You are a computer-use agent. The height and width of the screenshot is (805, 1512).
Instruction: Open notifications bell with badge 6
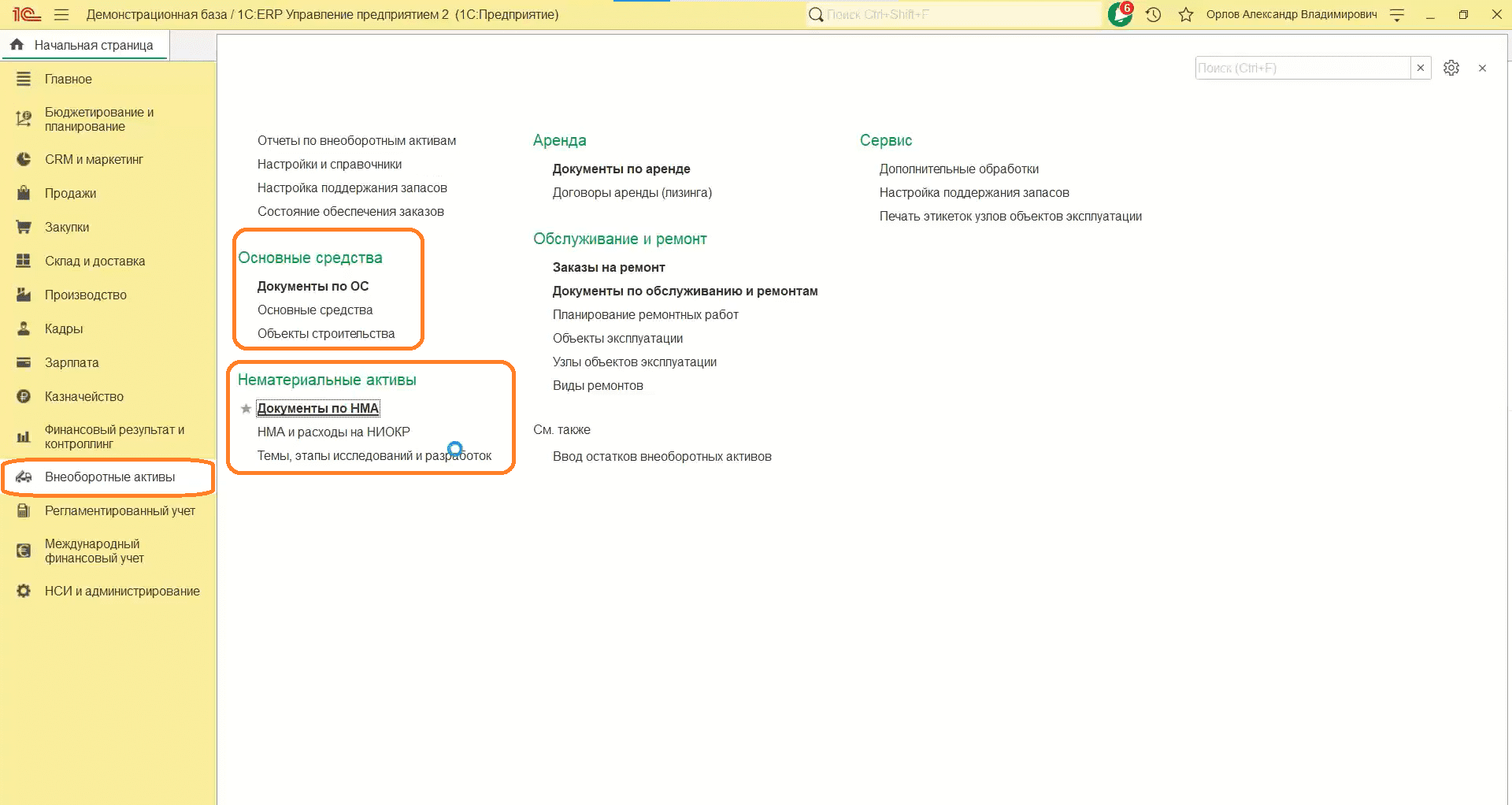[x=1120, y=13]
